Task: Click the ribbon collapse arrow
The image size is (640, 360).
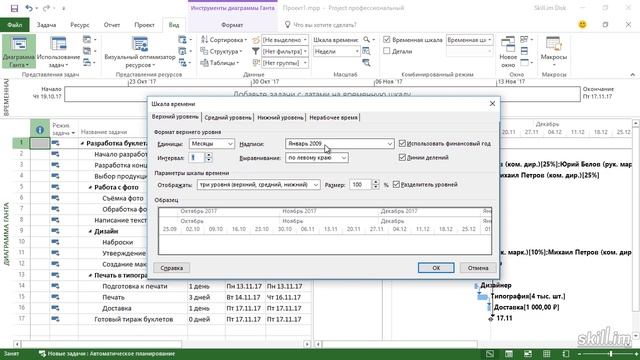Action: point(632,74)
